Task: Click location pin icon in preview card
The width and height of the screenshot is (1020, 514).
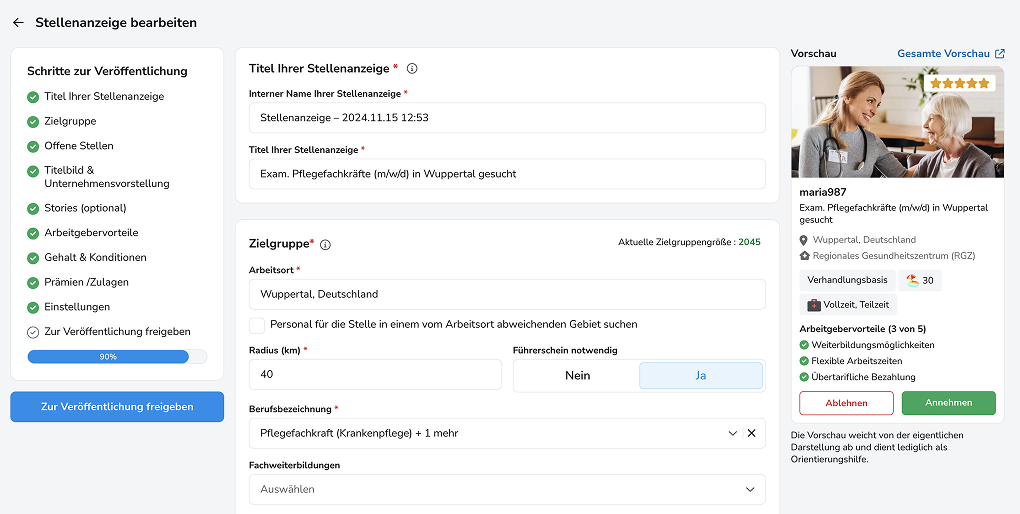Action: pyautogui.click(x=804, y=240)
